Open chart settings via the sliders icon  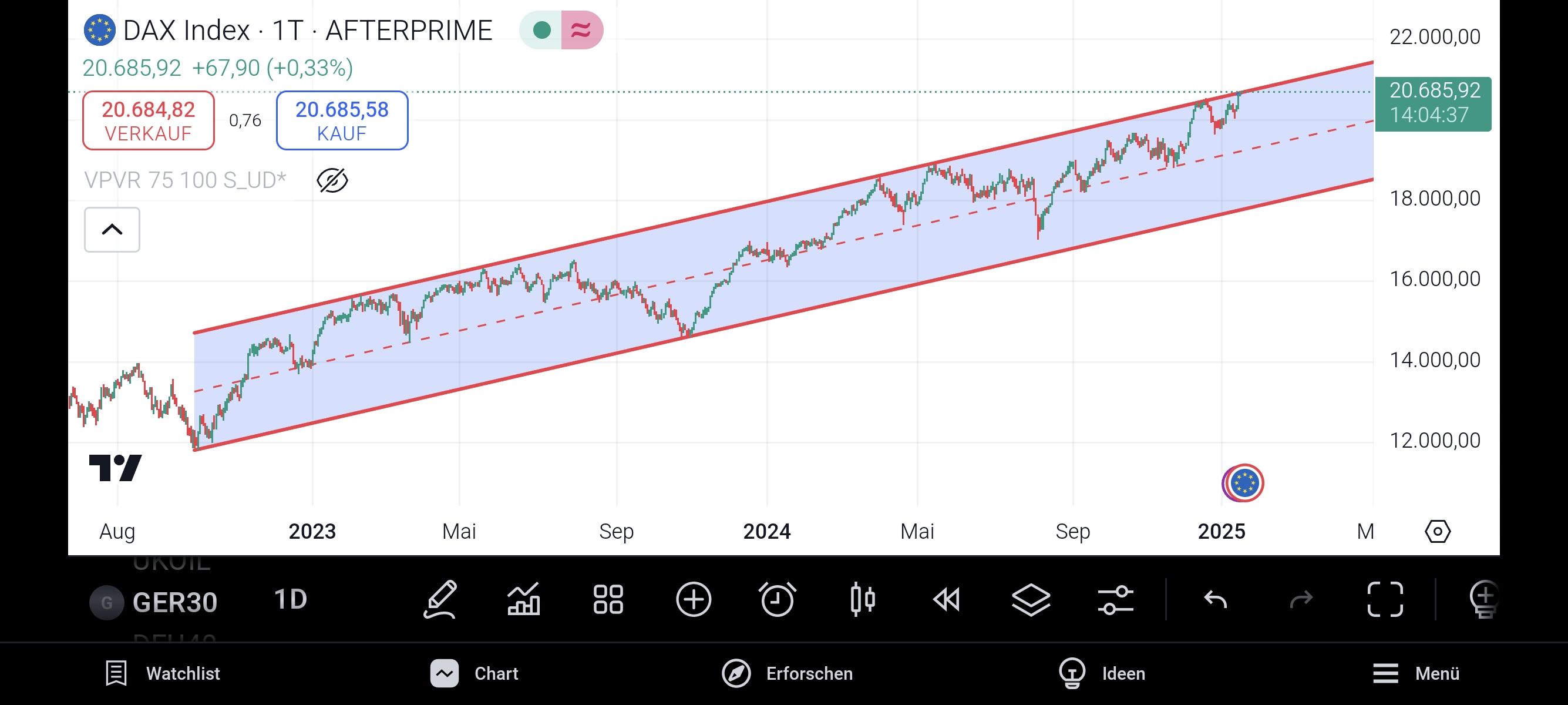pos(1116,600)
